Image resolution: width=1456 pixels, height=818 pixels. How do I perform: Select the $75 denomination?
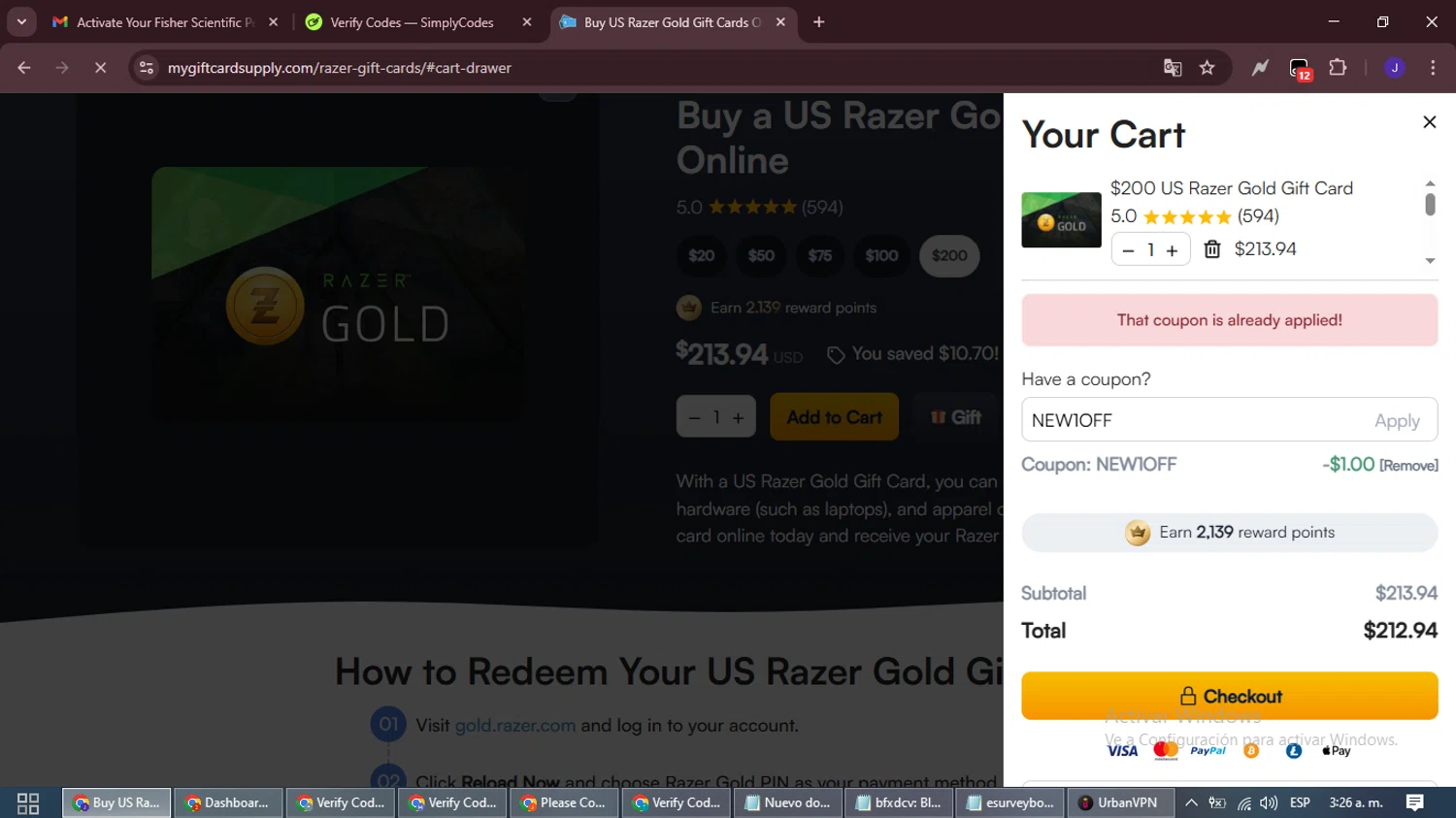tap(820, 256)
